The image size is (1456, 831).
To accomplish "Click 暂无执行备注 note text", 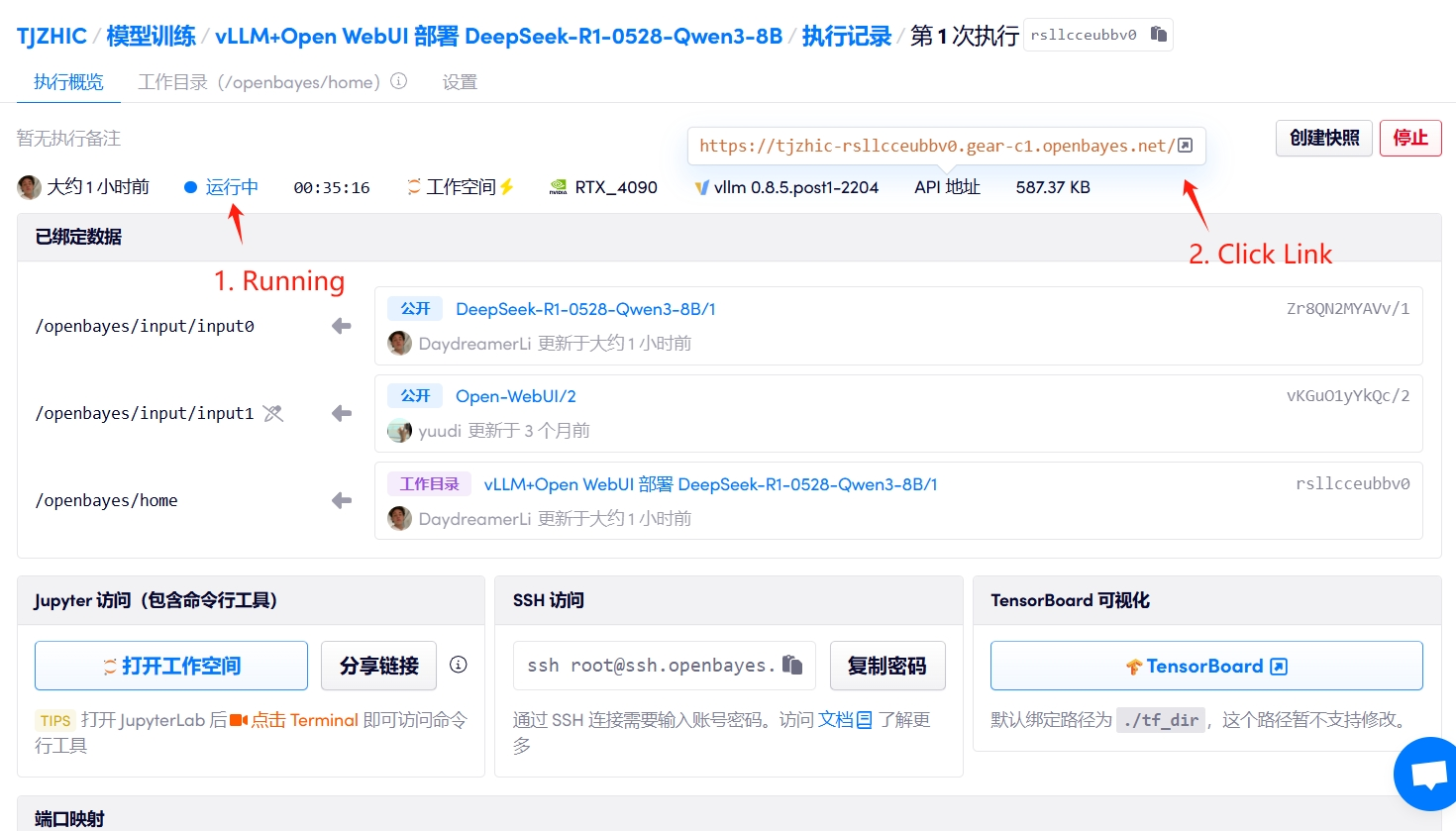I will point(68,138).
